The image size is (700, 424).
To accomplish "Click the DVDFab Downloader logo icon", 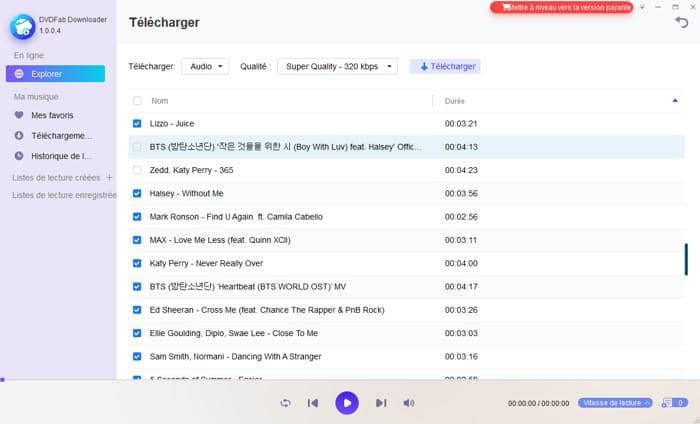I will pos(23,27).
